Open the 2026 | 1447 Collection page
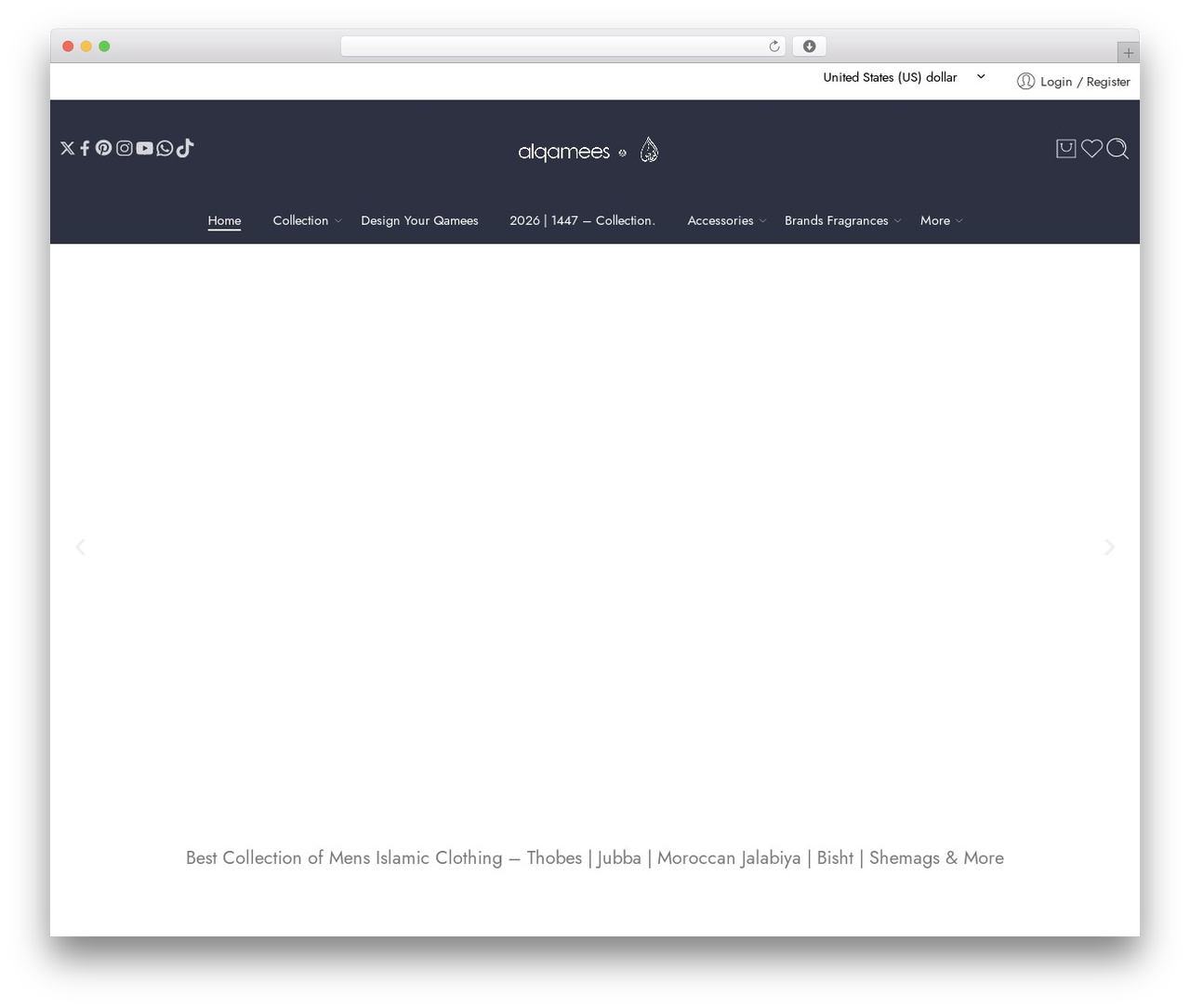This screenshot has height=1008, width=1190. tap(582, 220)
